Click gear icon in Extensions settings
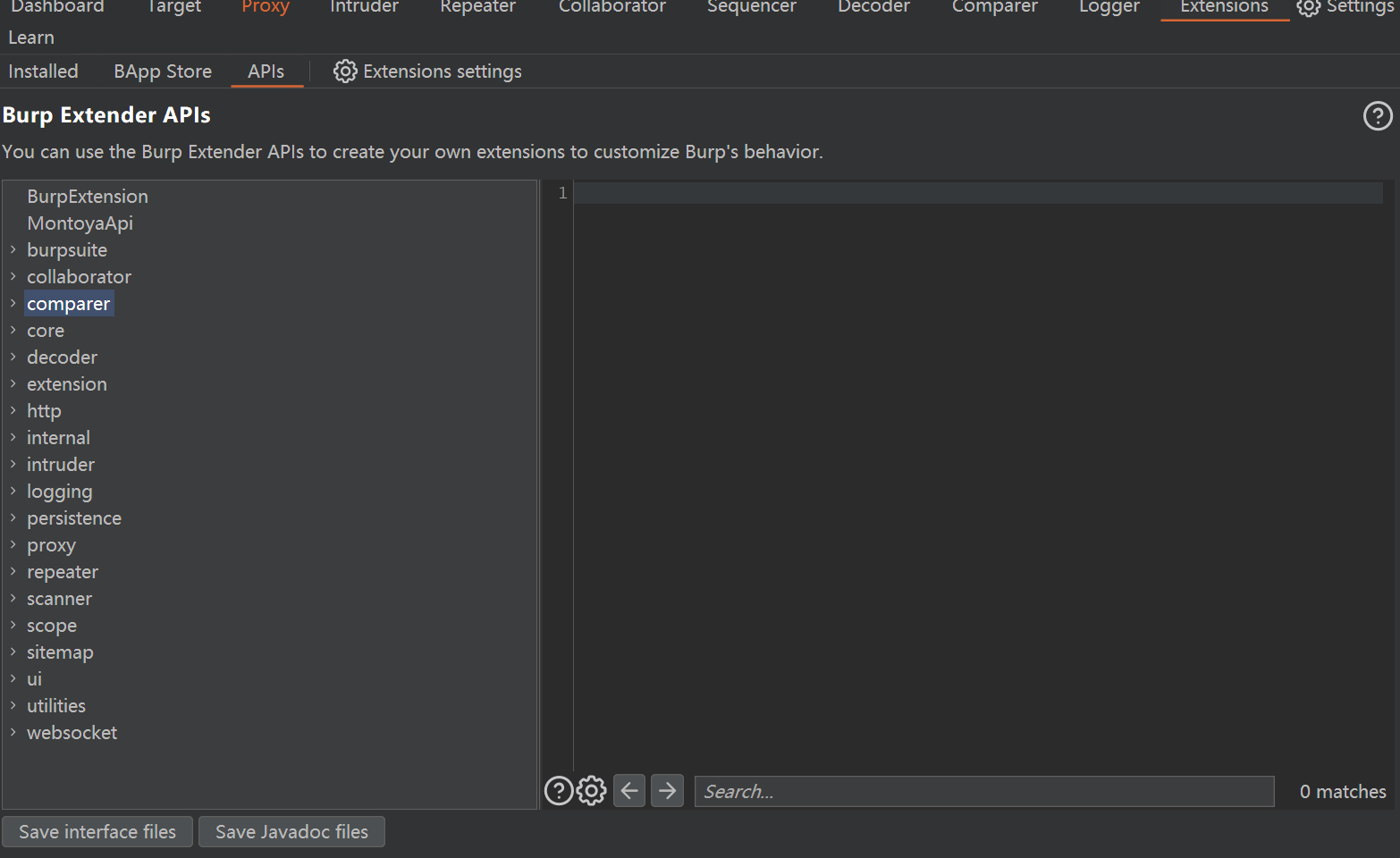The width and height of the screenshot is (1400, 858). coord(345,71)
